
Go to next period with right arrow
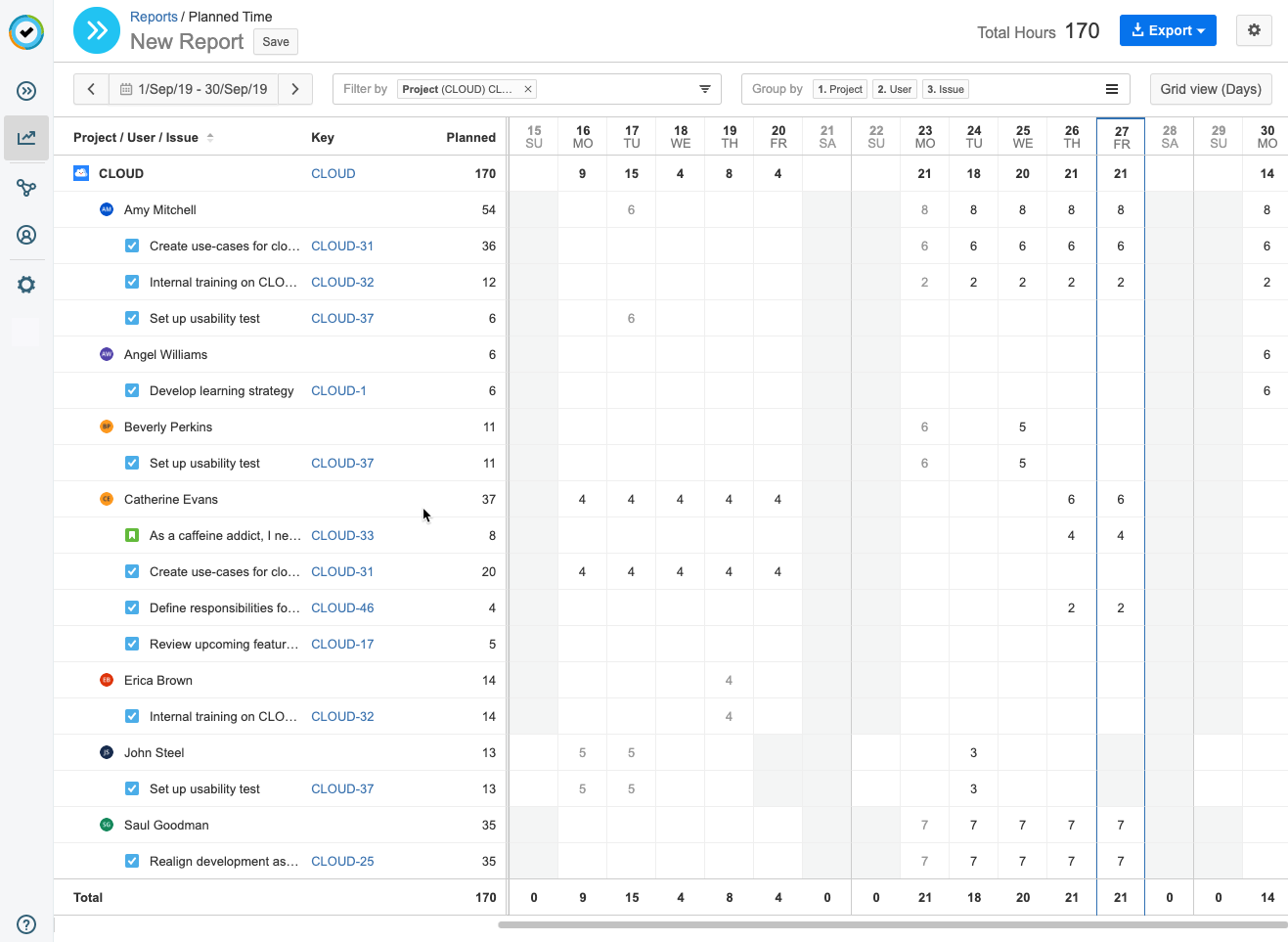(295, 89)
